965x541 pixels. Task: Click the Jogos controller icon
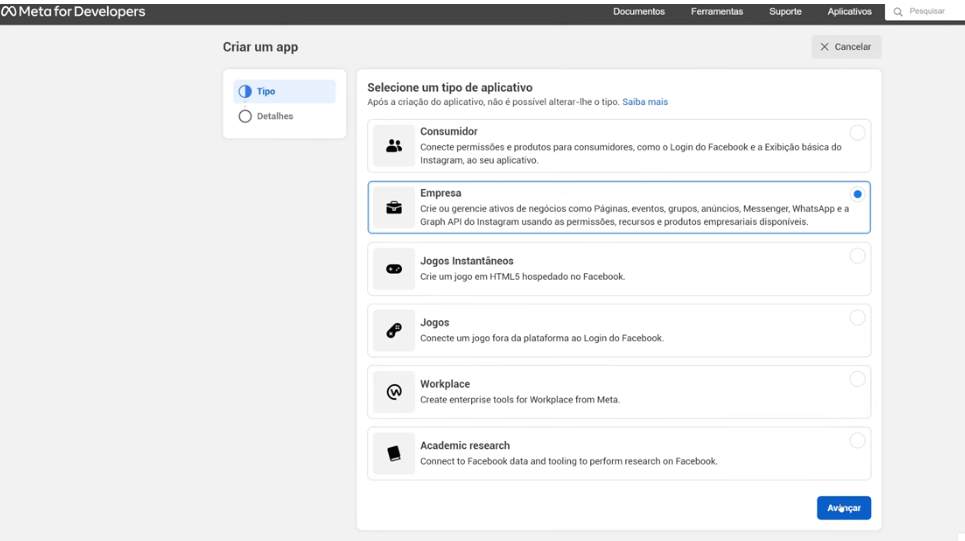click(394, 331)
